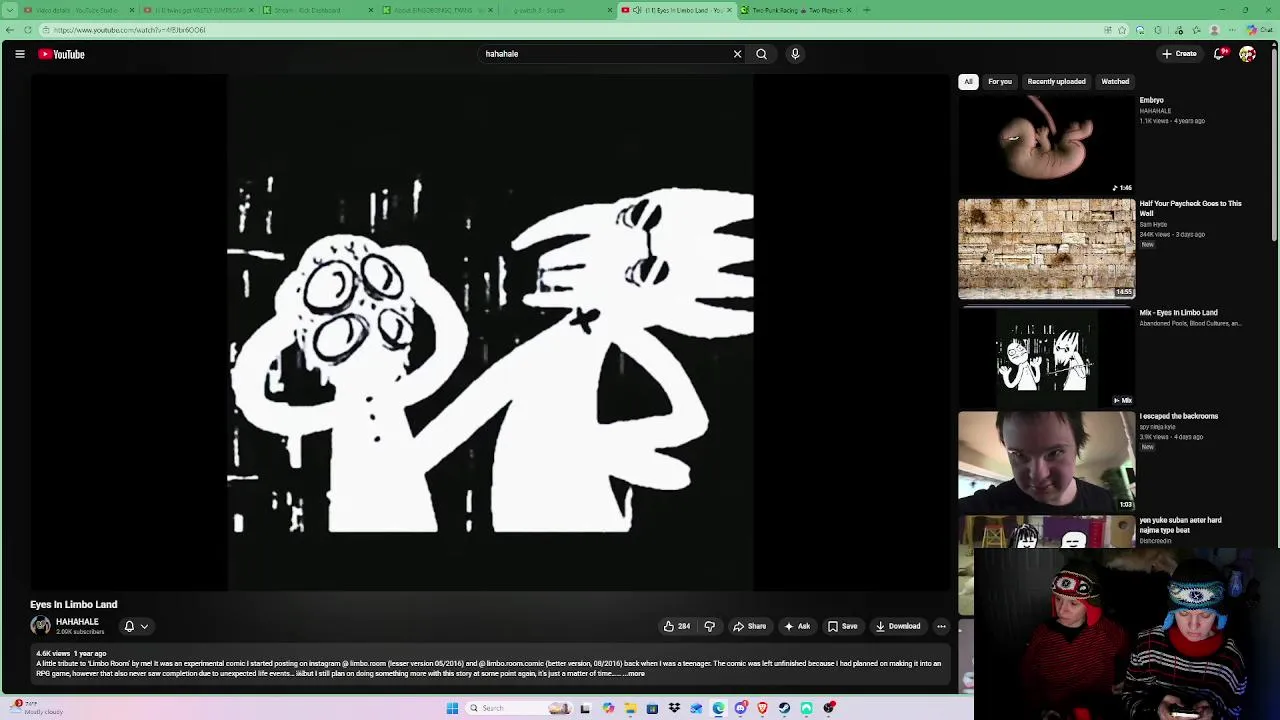
Task: Save the video to a playlist
Action: pos(842,626)
